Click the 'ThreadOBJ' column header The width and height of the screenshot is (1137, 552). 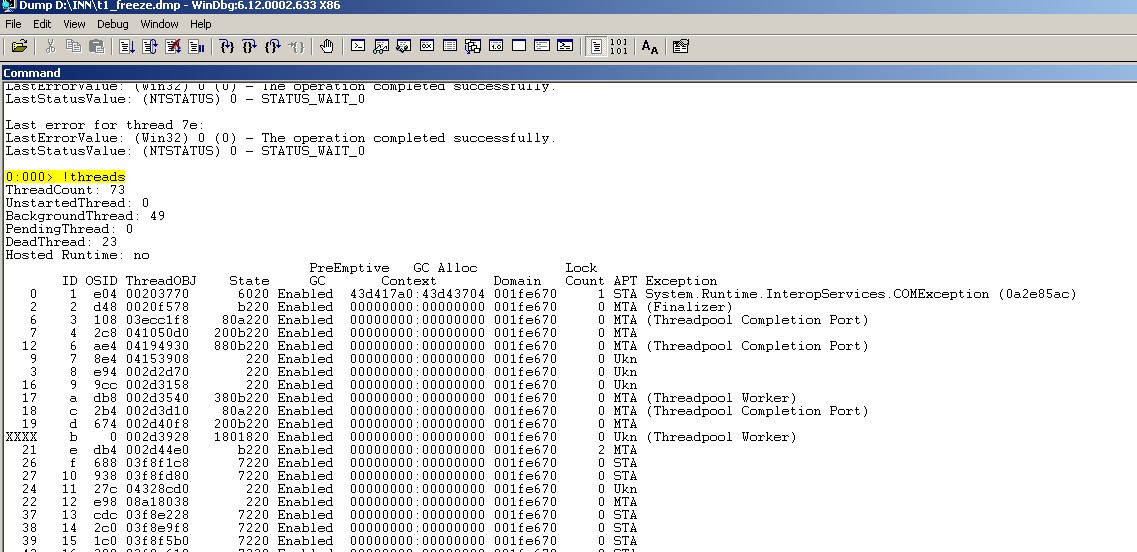click(x=160, y=281)
